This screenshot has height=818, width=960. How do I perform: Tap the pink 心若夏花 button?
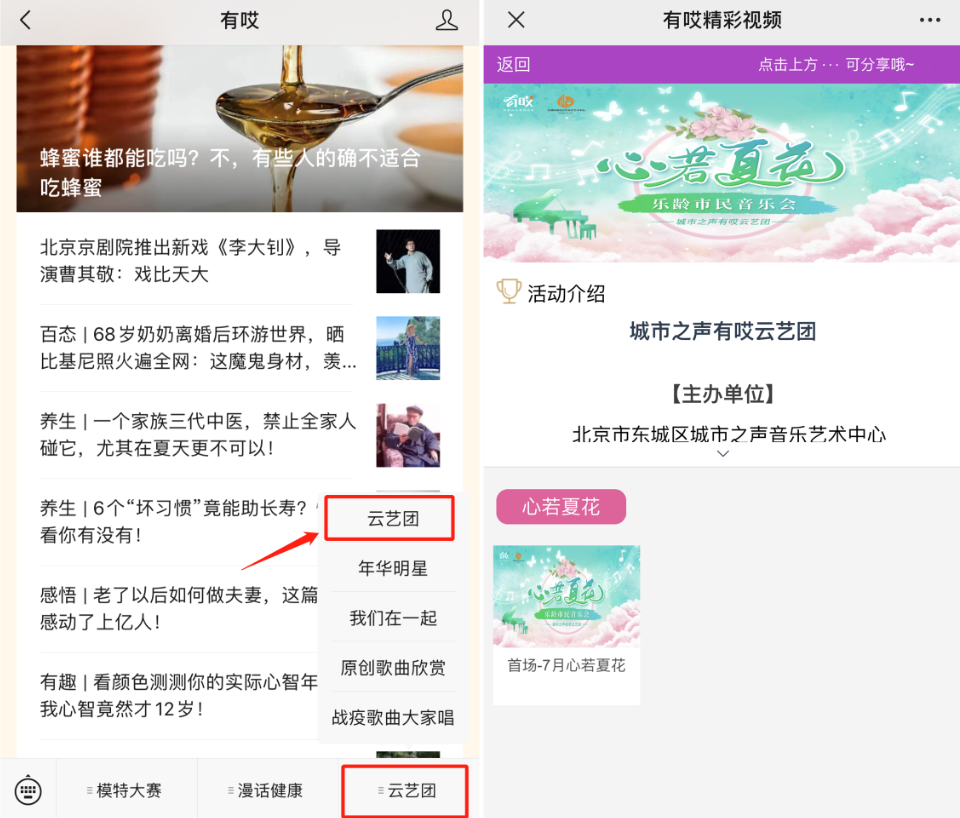(x=561, y=506)
